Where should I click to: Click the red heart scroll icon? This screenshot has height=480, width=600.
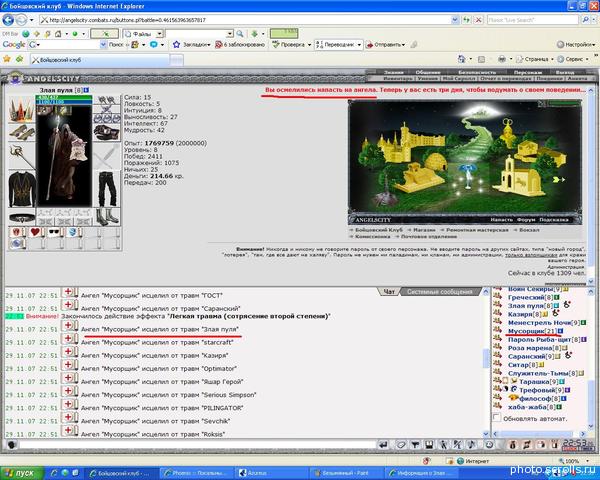[36, 232]
